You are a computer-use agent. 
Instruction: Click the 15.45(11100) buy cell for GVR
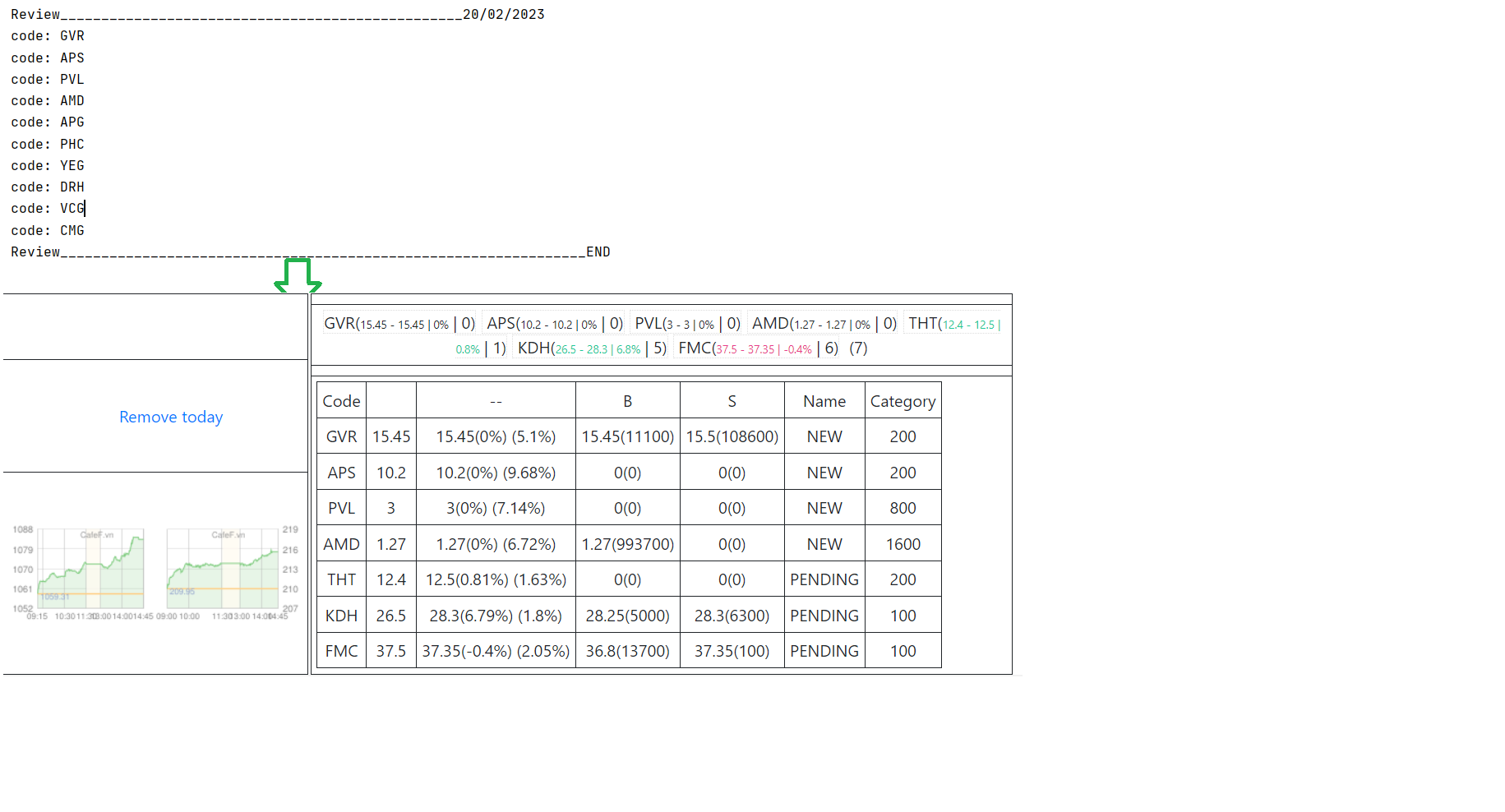[x=628, y=436]
